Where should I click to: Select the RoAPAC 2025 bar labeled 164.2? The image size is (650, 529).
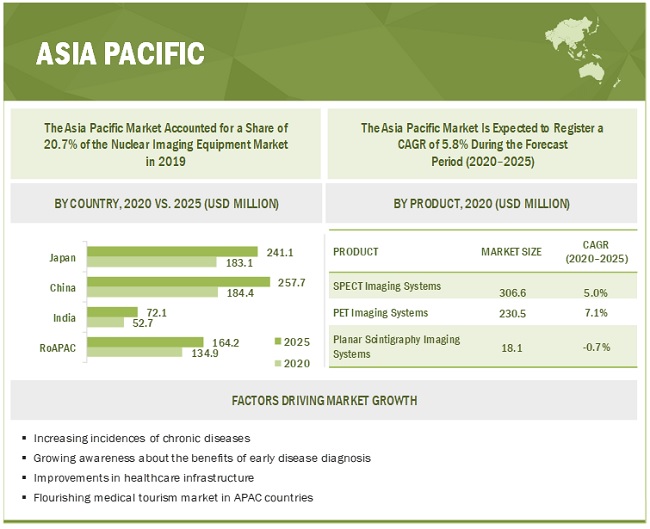145,341
